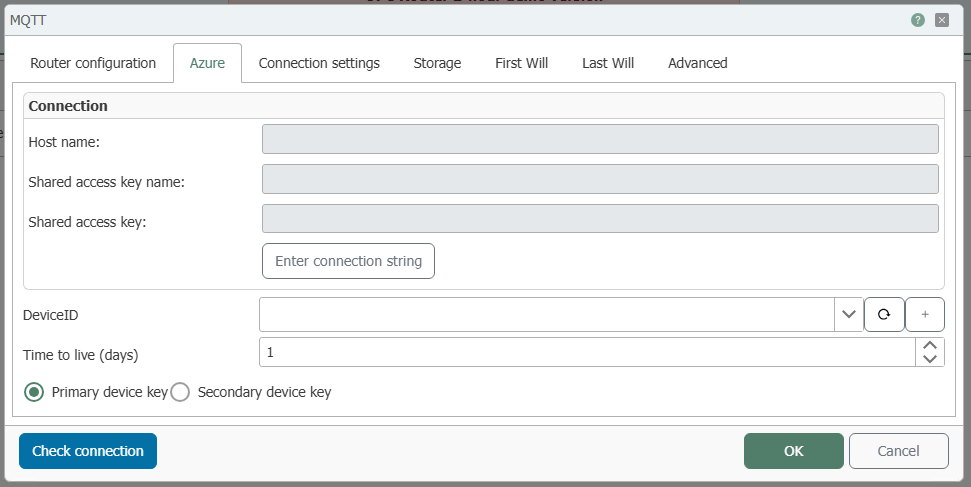Viewport: 971px width, 487px height.
Task: Increase Time to live value
Action: [930, 345]
